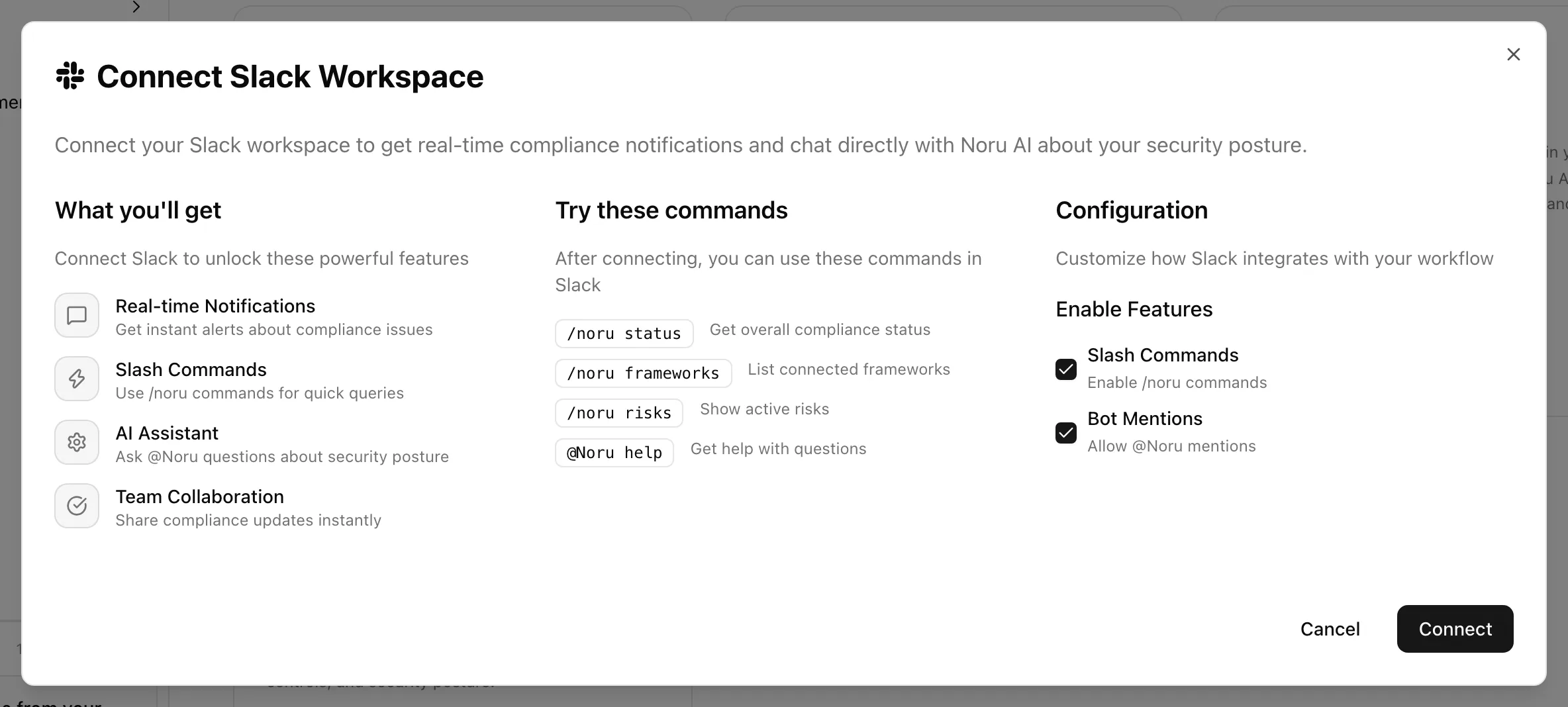Uncheck the Slash Commands checkbox
The height and width of the screenshot is (707, 1568).
tap(1066, 369)
